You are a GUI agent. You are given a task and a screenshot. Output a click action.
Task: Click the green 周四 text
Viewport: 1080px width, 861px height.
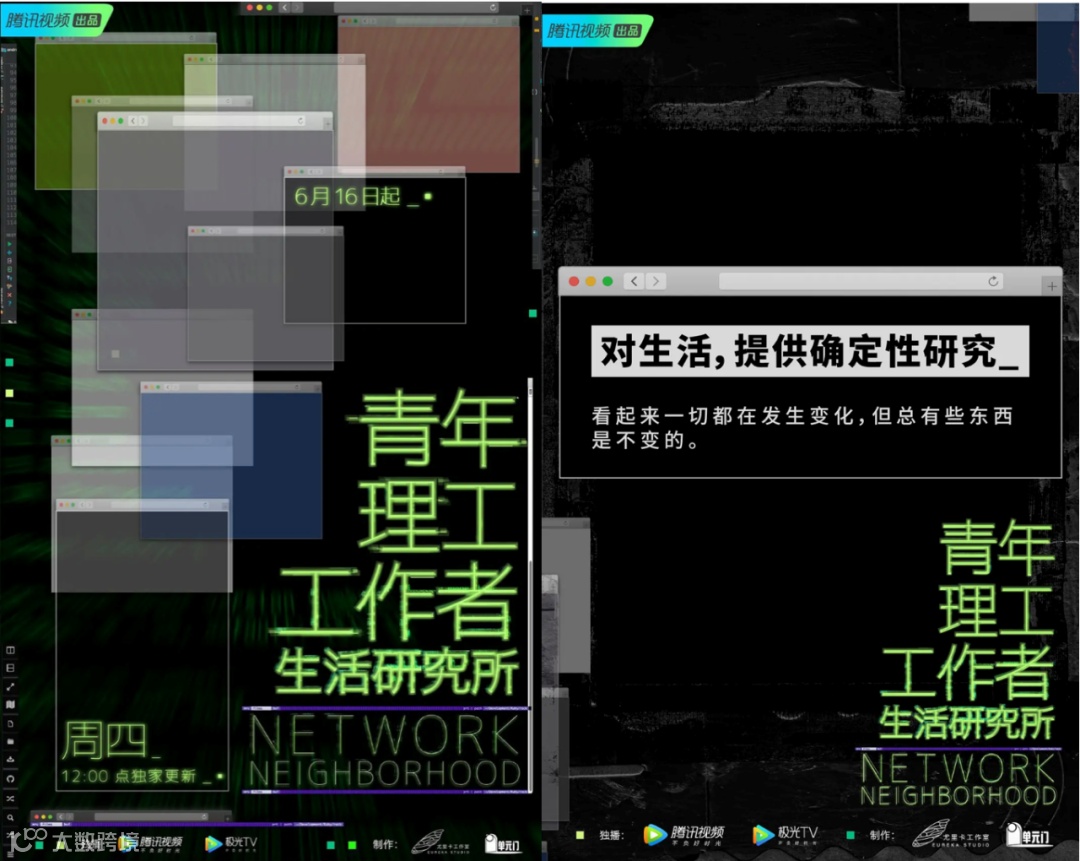104,740
